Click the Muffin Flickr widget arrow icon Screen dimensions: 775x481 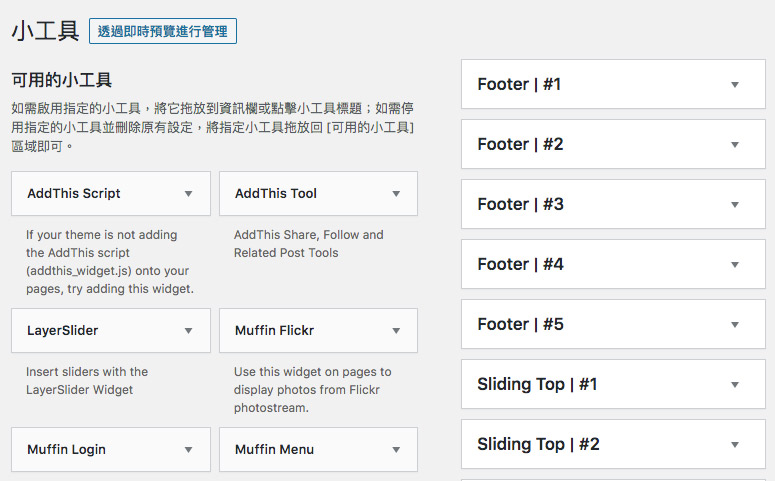396,330
